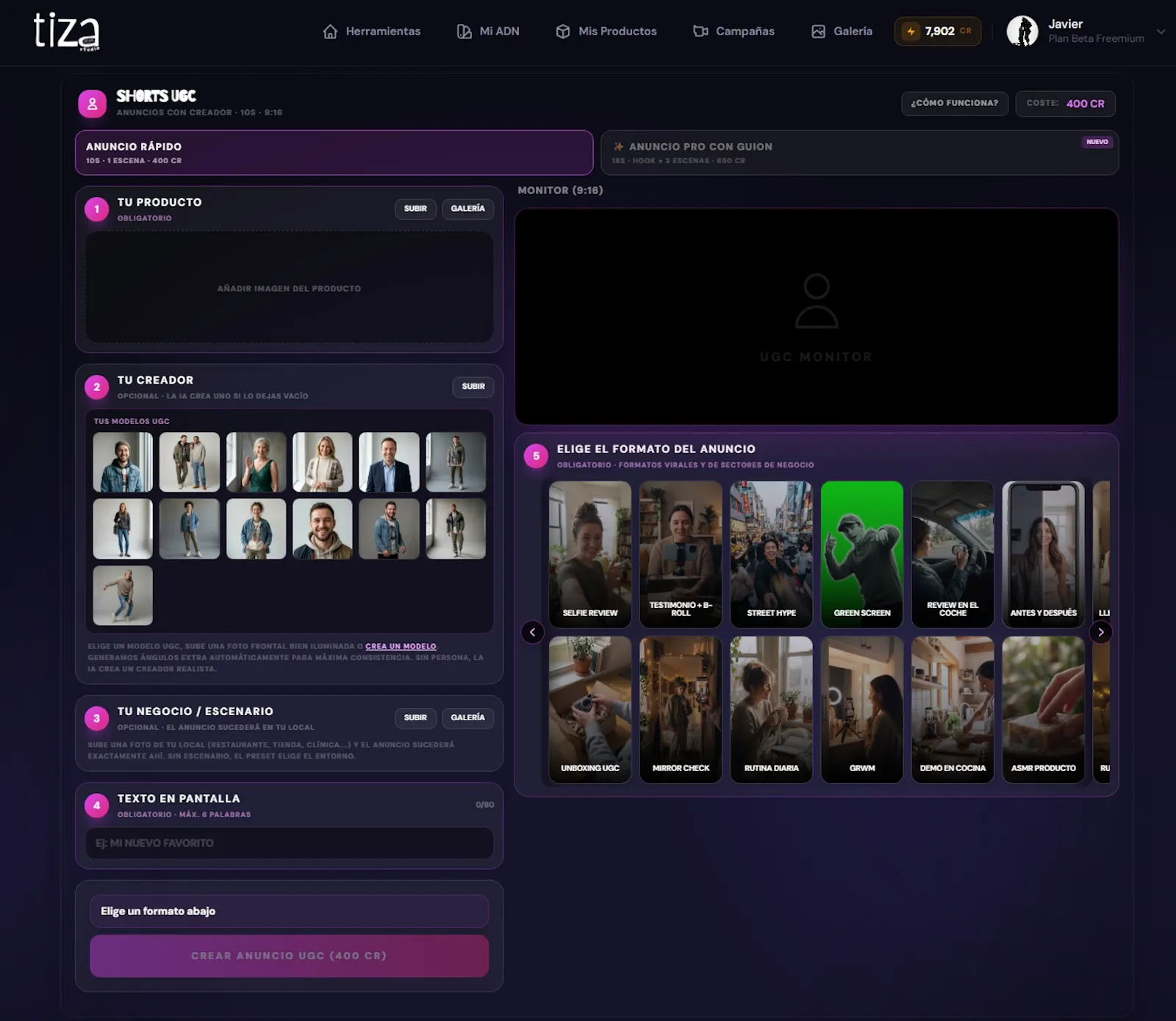Viewport: 1176px width, 1021px height.
Task: Select the two-people UGC model thumbnail
Action: [x=190, y=462]
